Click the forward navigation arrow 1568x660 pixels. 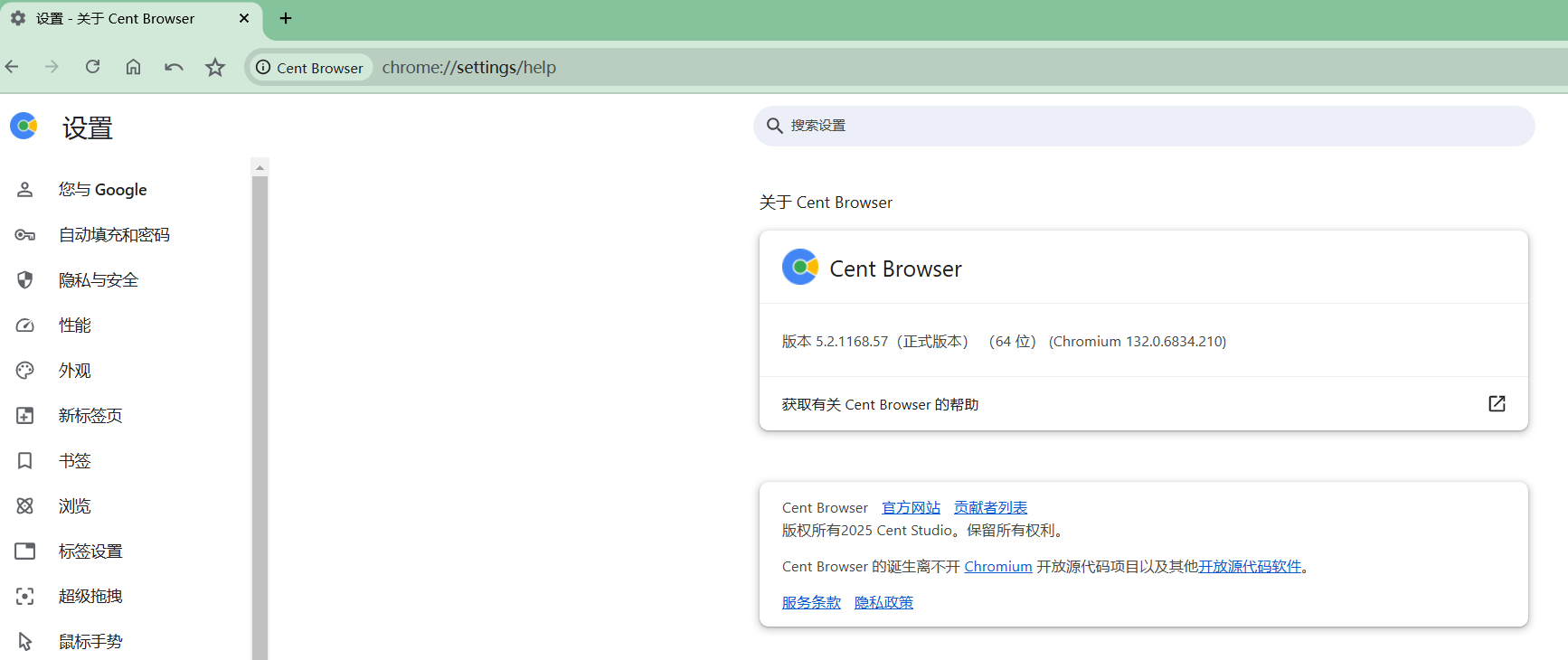(52, 67)
